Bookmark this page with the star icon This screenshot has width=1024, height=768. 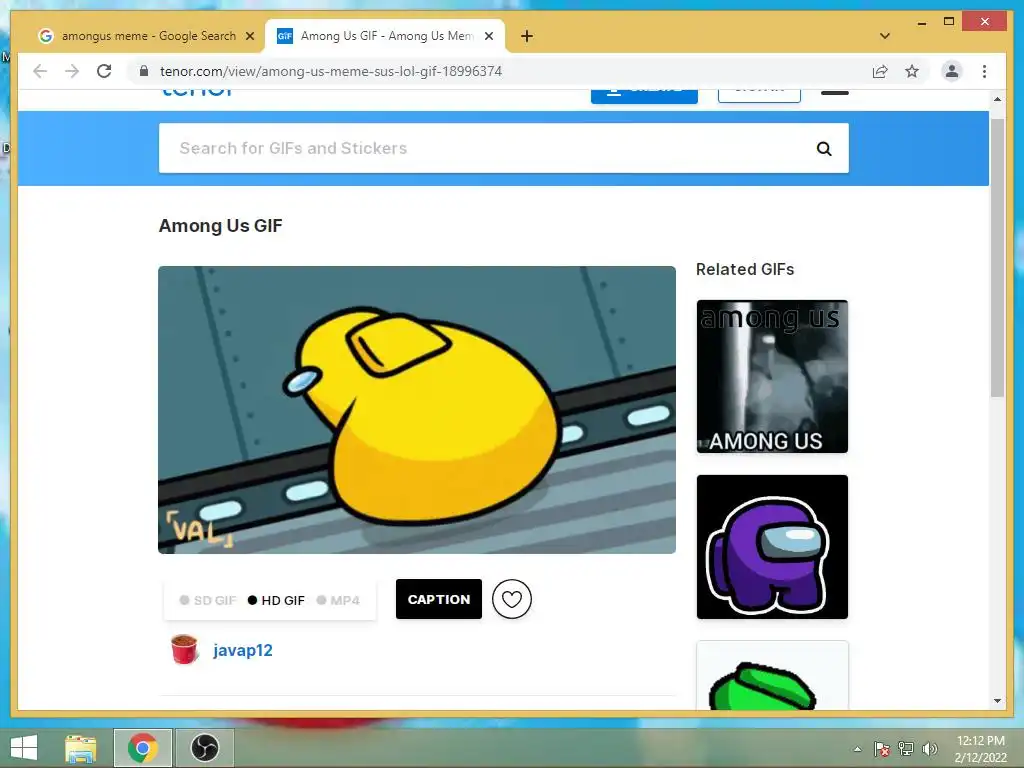[x=912, y=71]
